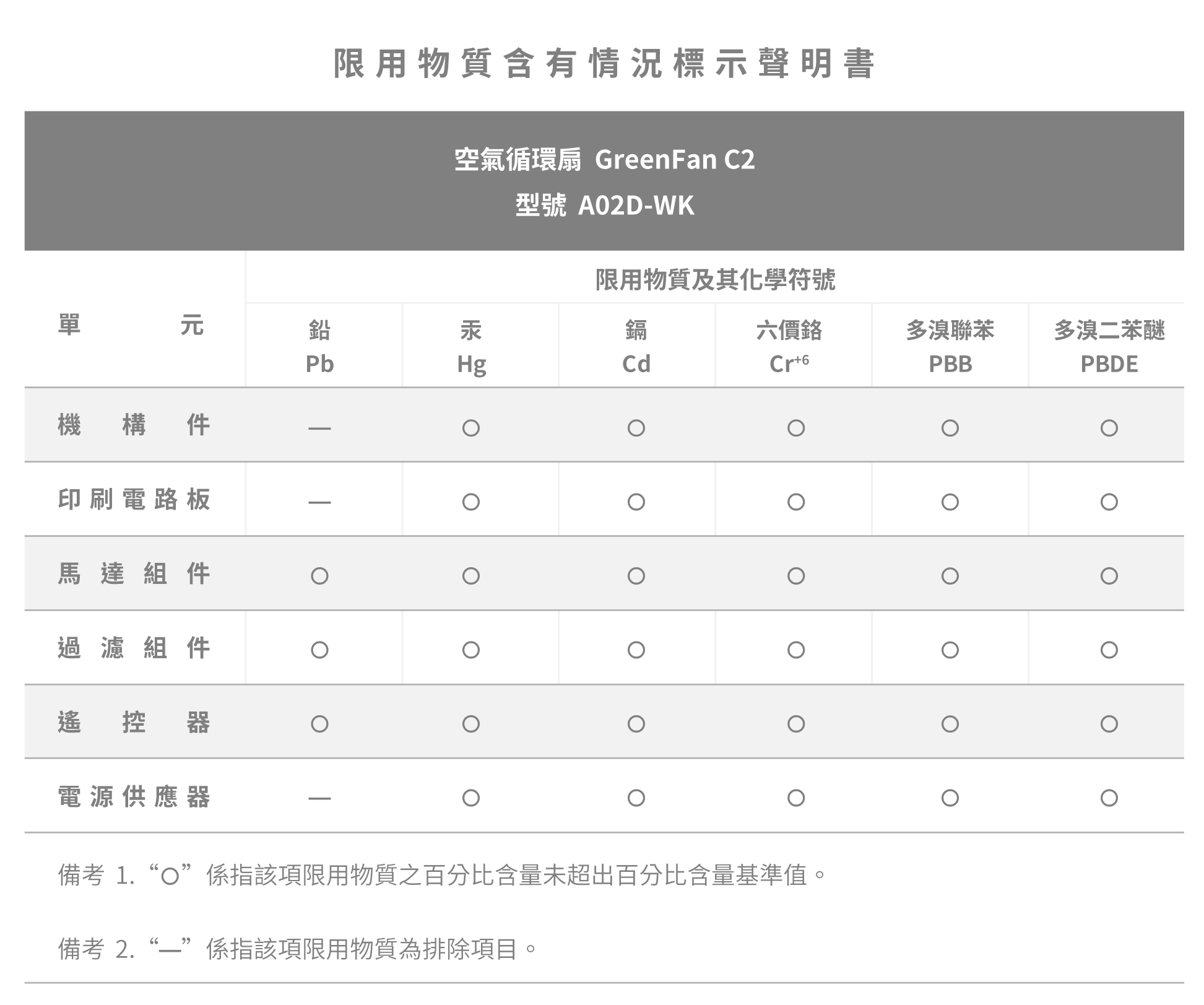Click the circle in 電源供應器 Hg cell
Screen dimensions: 1204x1005
(471, 798)
